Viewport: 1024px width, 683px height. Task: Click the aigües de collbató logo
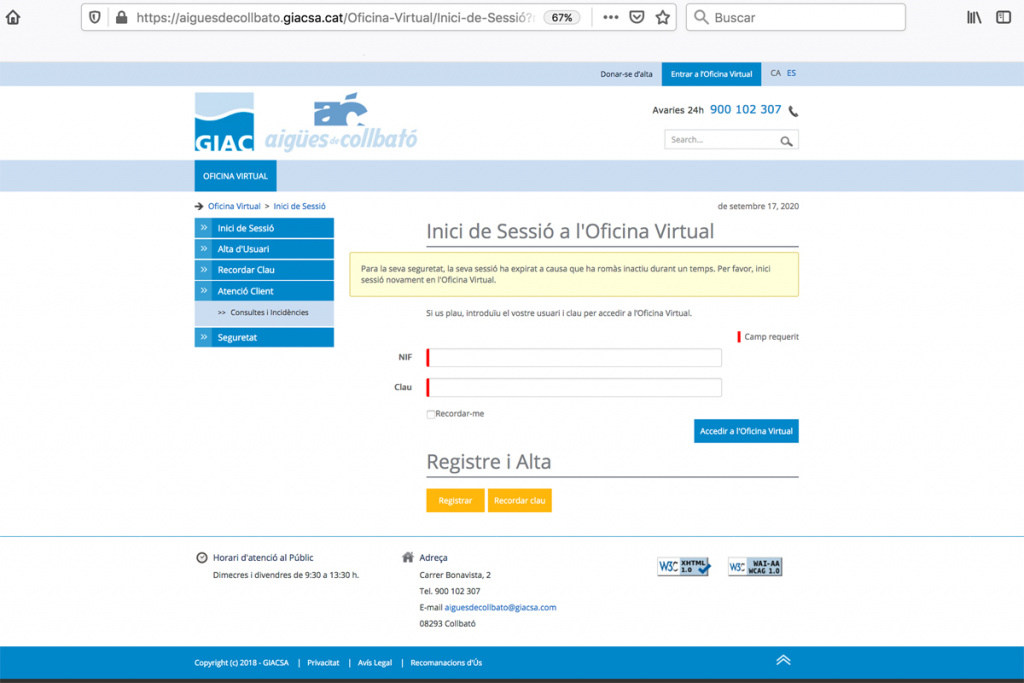click(x=340, y=122)
